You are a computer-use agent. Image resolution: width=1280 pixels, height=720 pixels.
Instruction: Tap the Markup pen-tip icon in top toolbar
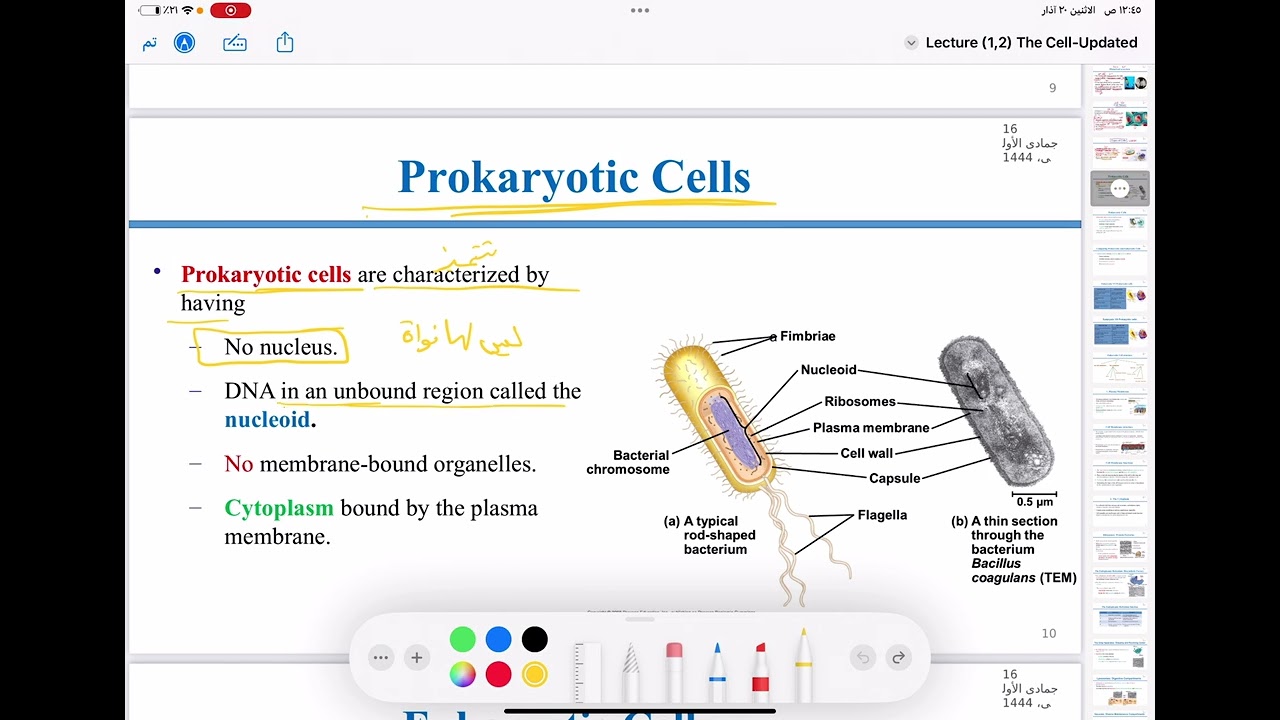184,43
